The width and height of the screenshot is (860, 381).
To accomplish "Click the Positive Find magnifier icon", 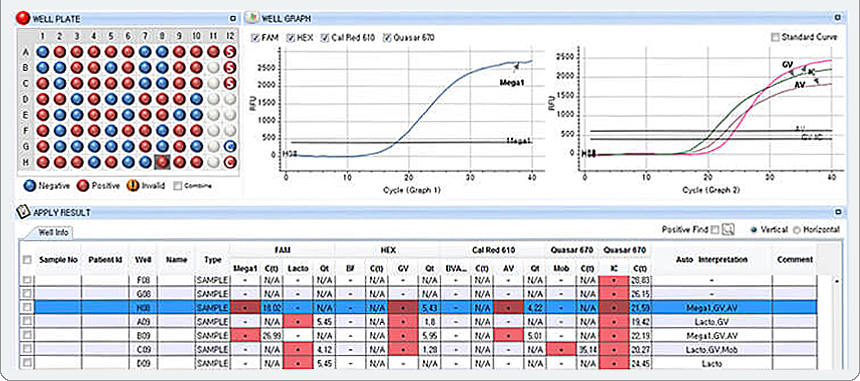I will [728, 230].
